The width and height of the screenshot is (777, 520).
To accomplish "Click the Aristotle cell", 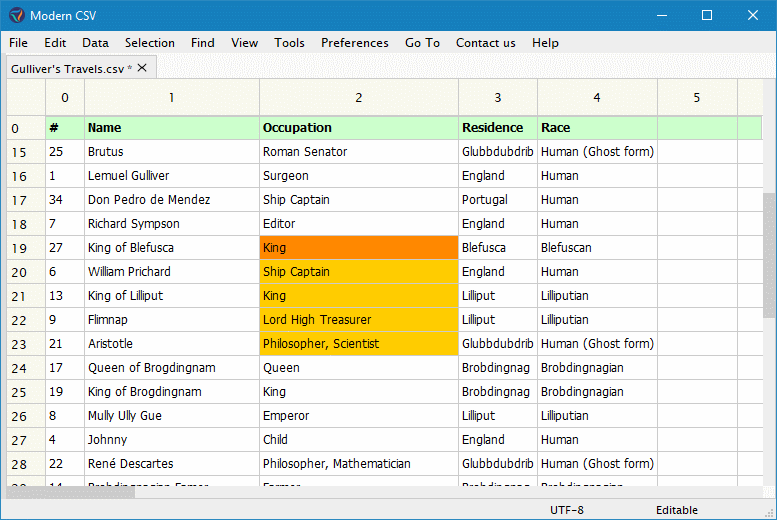I will [172, 344].
